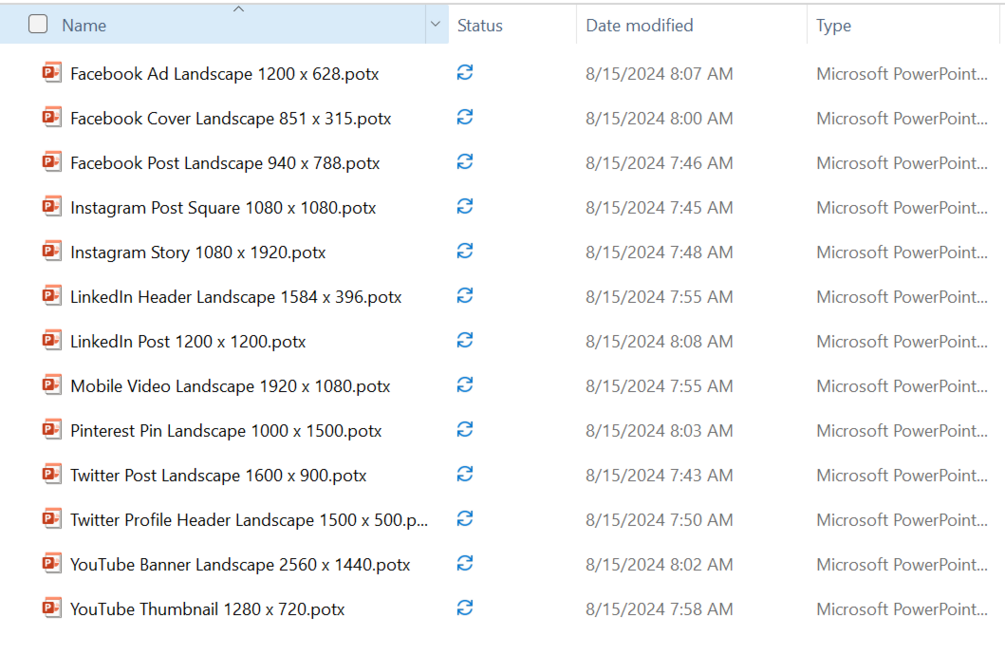Select file YouTube Banner Landscape 2560 x 1440.potx
The width and height of the screenshot is (1005, 655).
point(240,565)
